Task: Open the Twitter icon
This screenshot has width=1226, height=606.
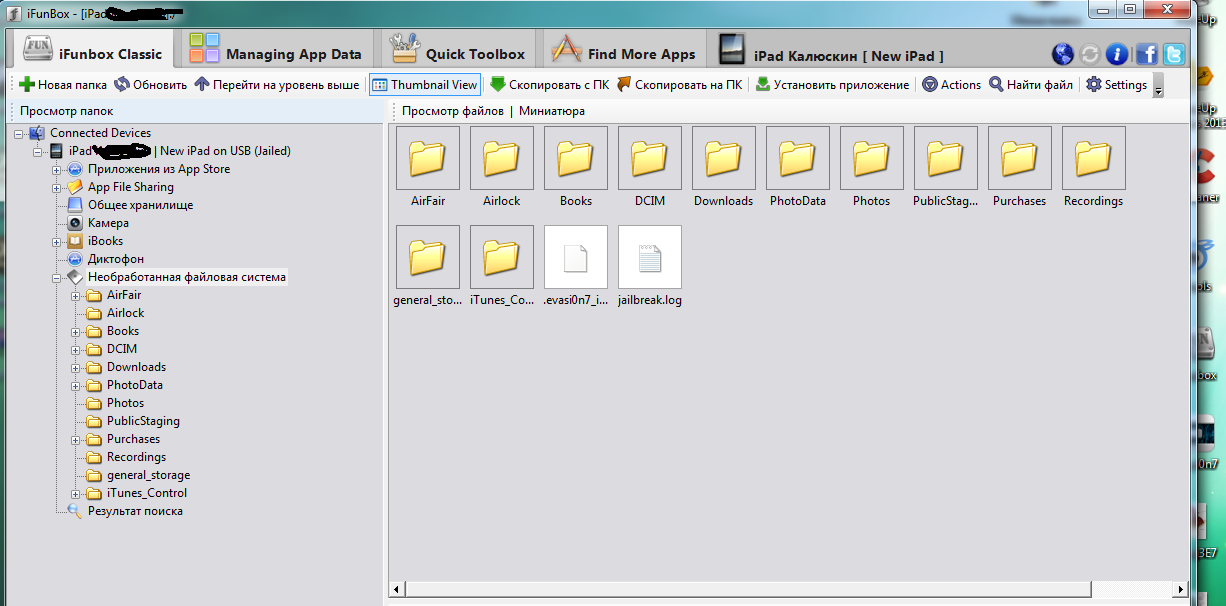Action: (1174, 54)
